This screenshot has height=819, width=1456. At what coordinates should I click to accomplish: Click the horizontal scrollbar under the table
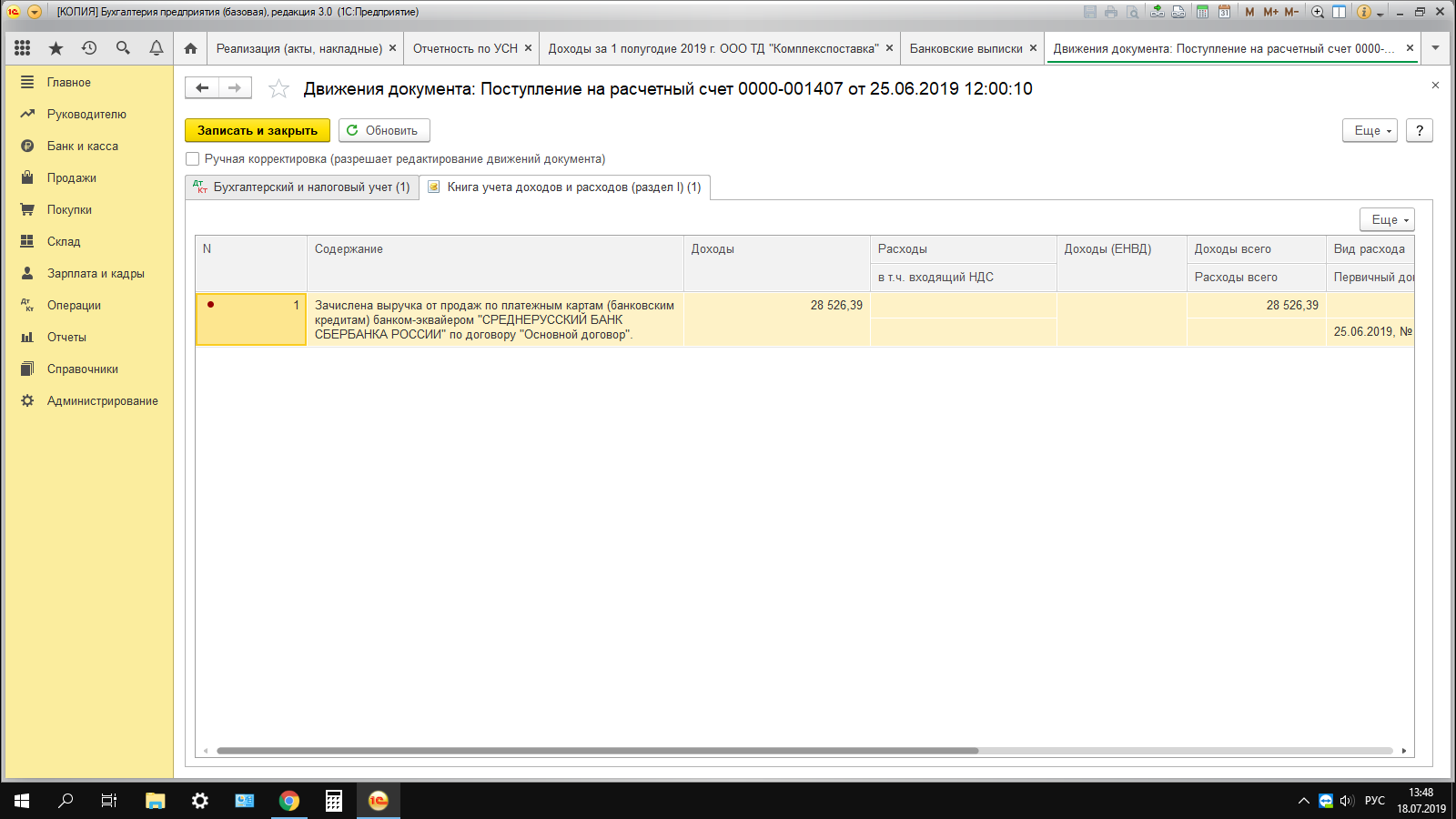point(597,751)
